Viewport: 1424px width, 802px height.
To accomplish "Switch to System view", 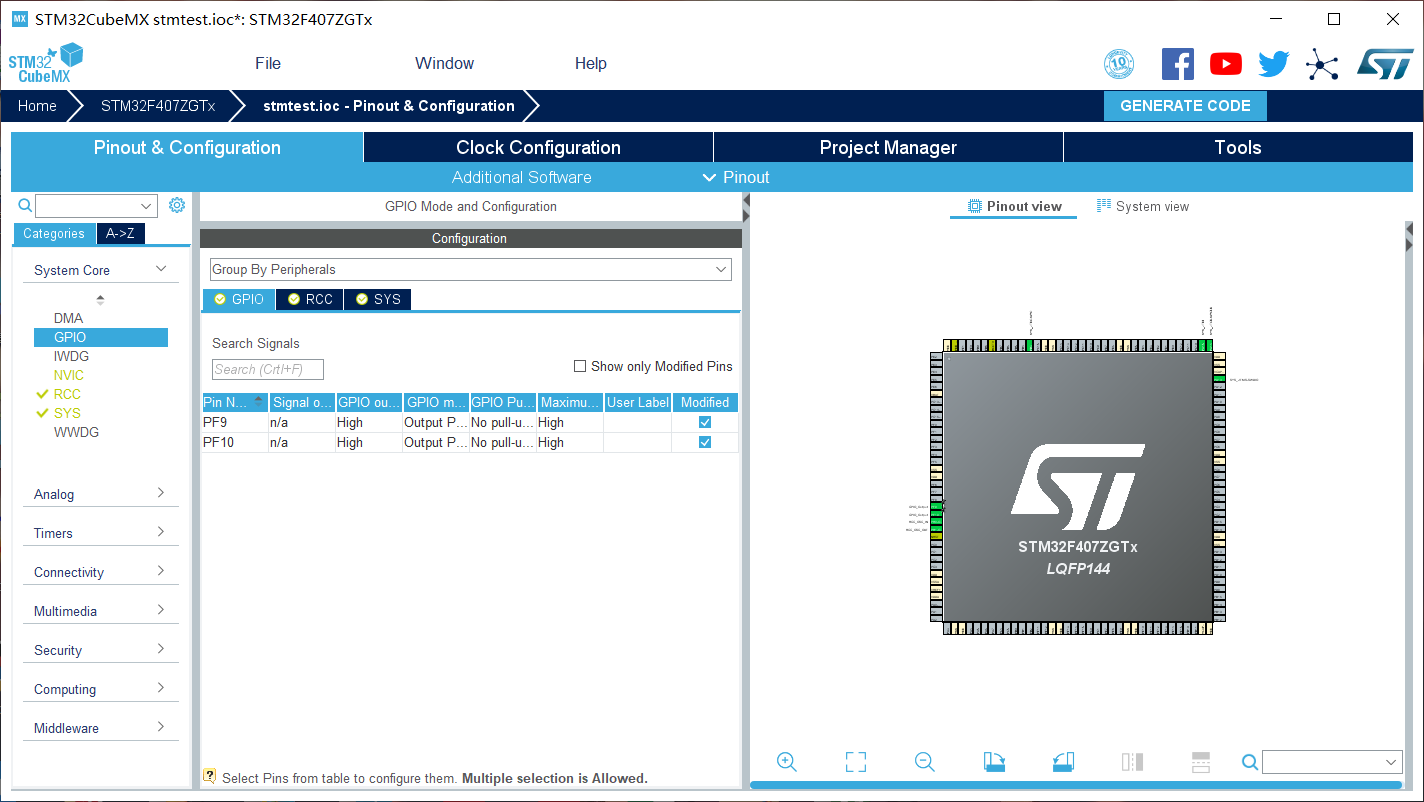I will click(x=1143, y=206).
